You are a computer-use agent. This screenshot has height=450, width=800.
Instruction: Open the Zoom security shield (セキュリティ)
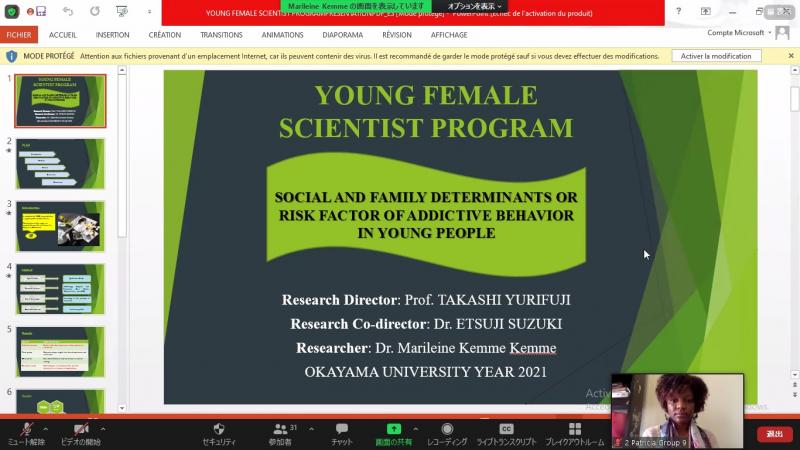point(219,434)
